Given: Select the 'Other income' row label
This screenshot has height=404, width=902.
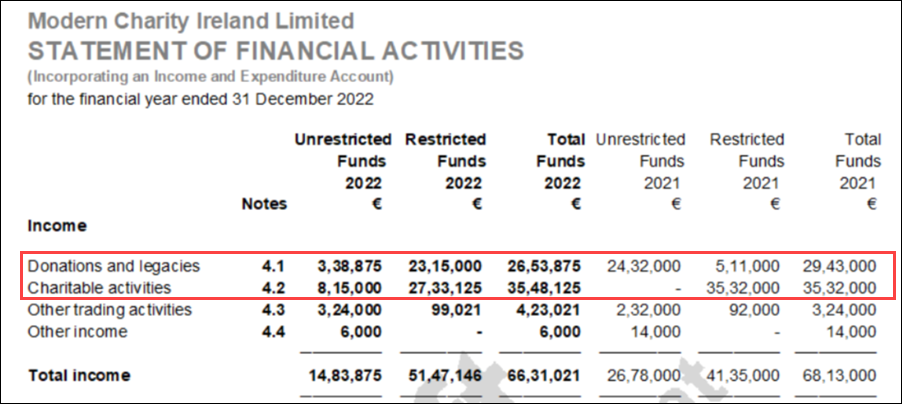Looking at the screenshot, I should coord(77,332).
